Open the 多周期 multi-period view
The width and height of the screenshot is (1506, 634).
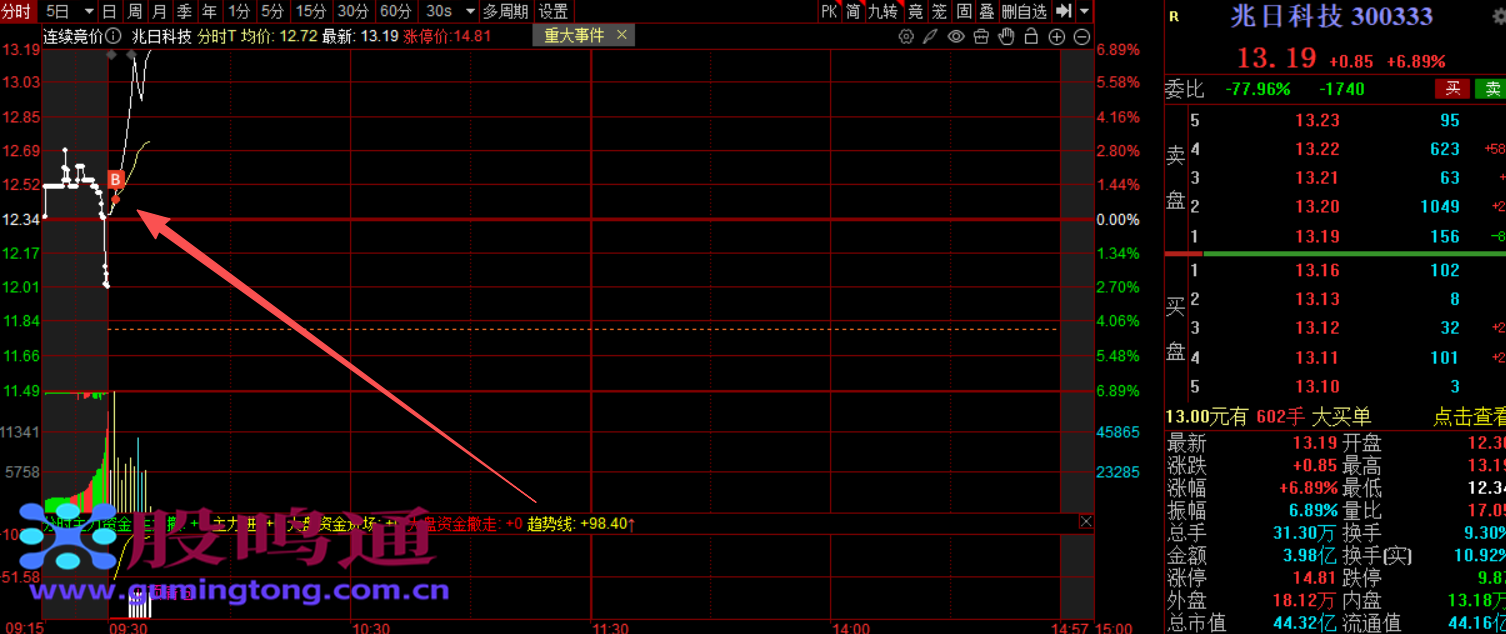[x=505, y=12]
